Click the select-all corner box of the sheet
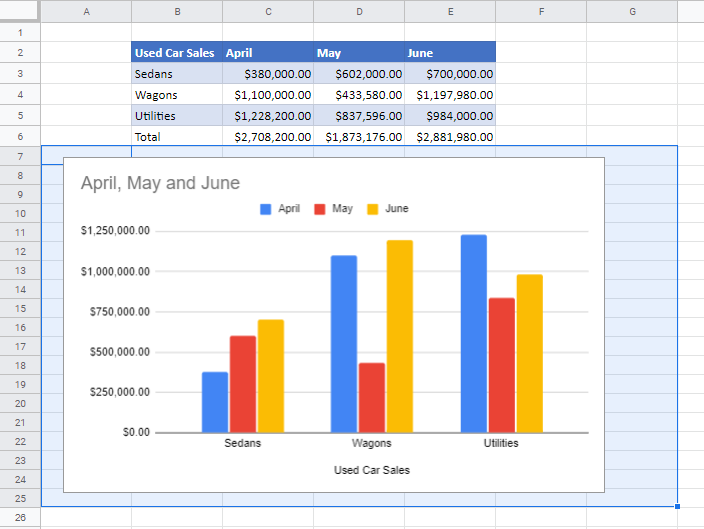The width and height of the screenshot is (704, 529). 20,11
